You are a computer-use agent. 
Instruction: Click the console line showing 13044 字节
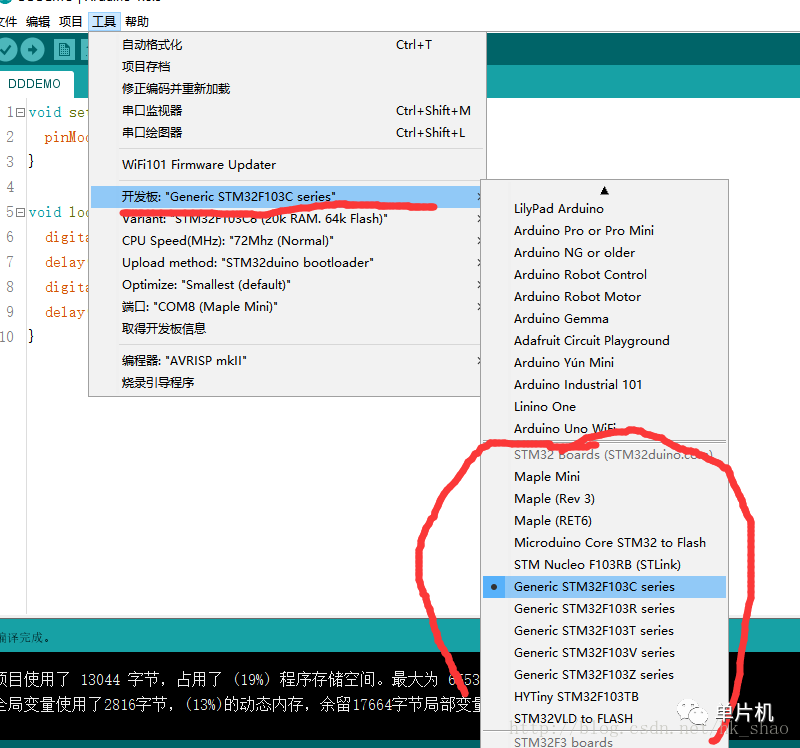tap(240, 680)
